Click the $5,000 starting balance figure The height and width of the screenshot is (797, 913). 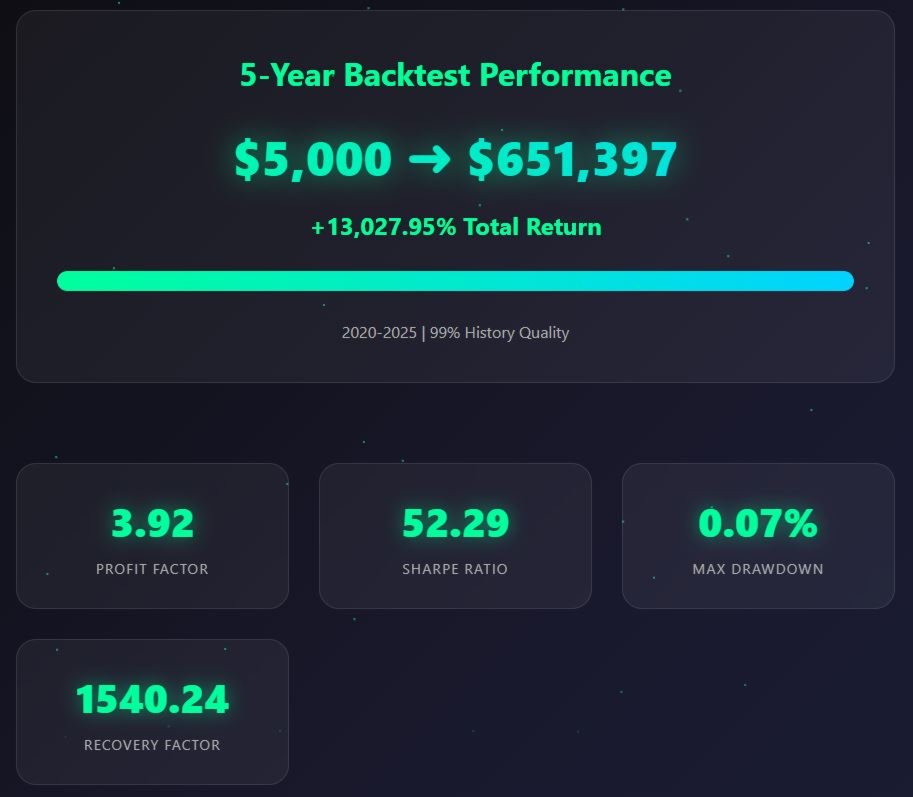313,159
